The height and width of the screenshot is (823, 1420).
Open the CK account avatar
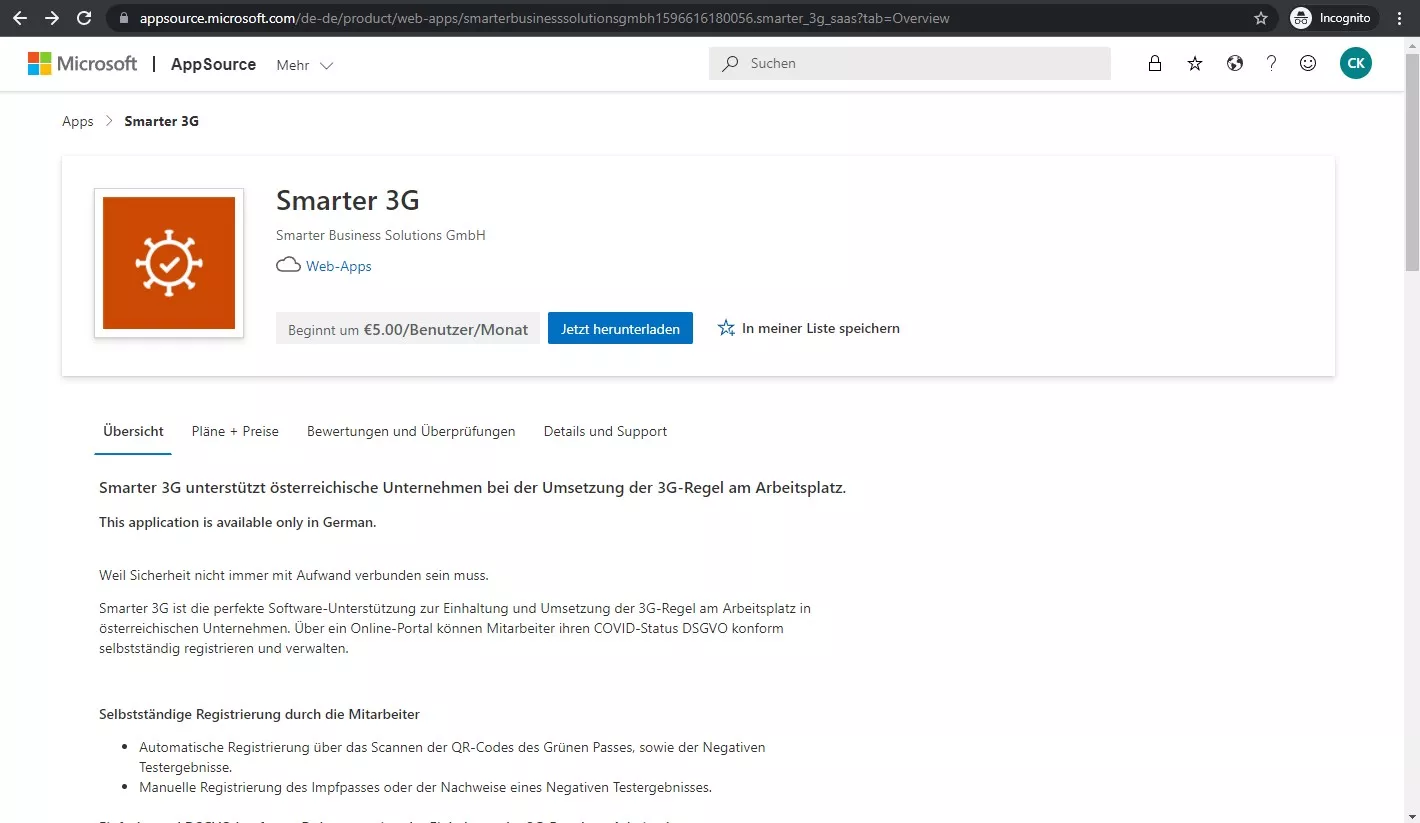pyautogui.click(x=1356, y=63)
